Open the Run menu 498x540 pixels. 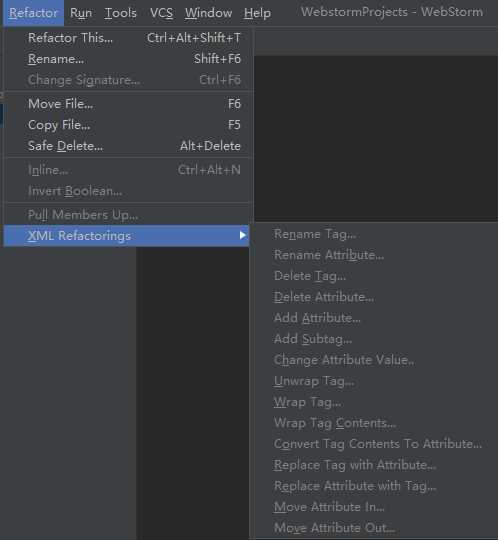coord(81,13)
